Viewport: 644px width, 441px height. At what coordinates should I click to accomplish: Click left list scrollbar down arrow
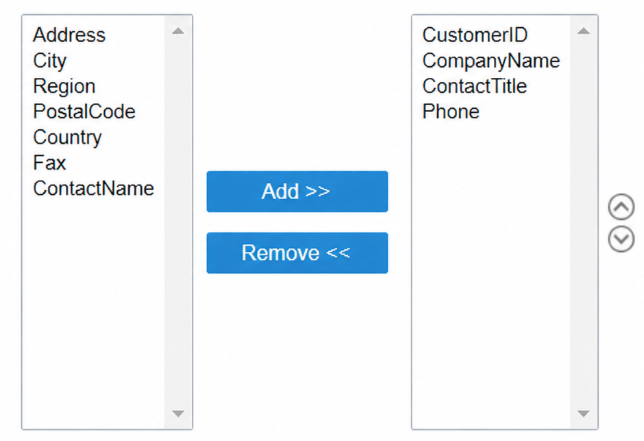[x=178, y=413]
